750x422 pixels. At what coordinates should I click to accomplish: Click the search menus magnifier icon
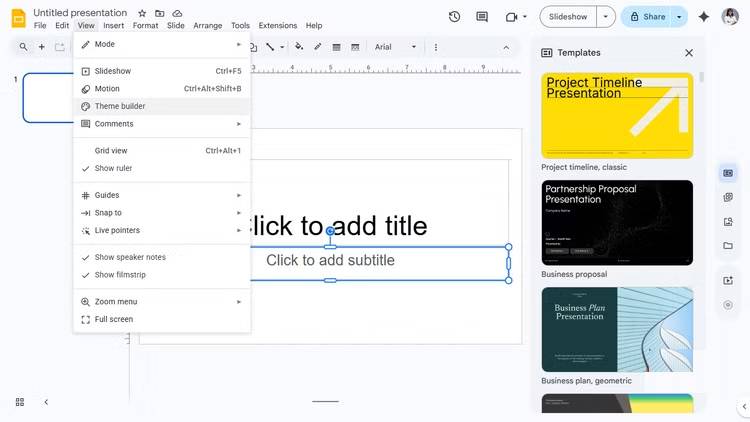[23, 47]
